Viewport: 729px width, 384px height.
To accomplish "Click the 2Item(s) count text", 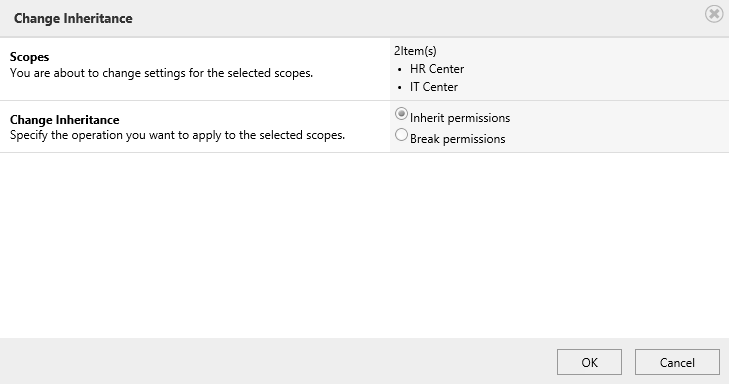I will (x=415, y=51).
